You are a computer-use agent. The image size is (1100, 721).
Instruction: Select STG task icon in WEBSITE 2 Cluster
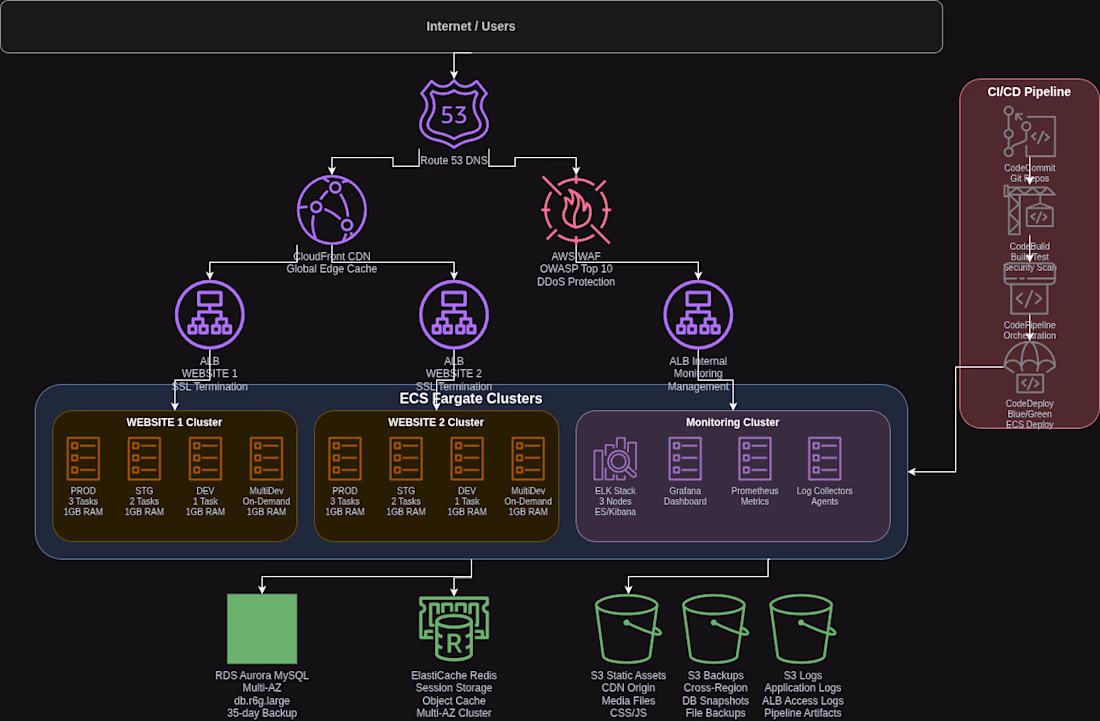click(x=405, y=459)
